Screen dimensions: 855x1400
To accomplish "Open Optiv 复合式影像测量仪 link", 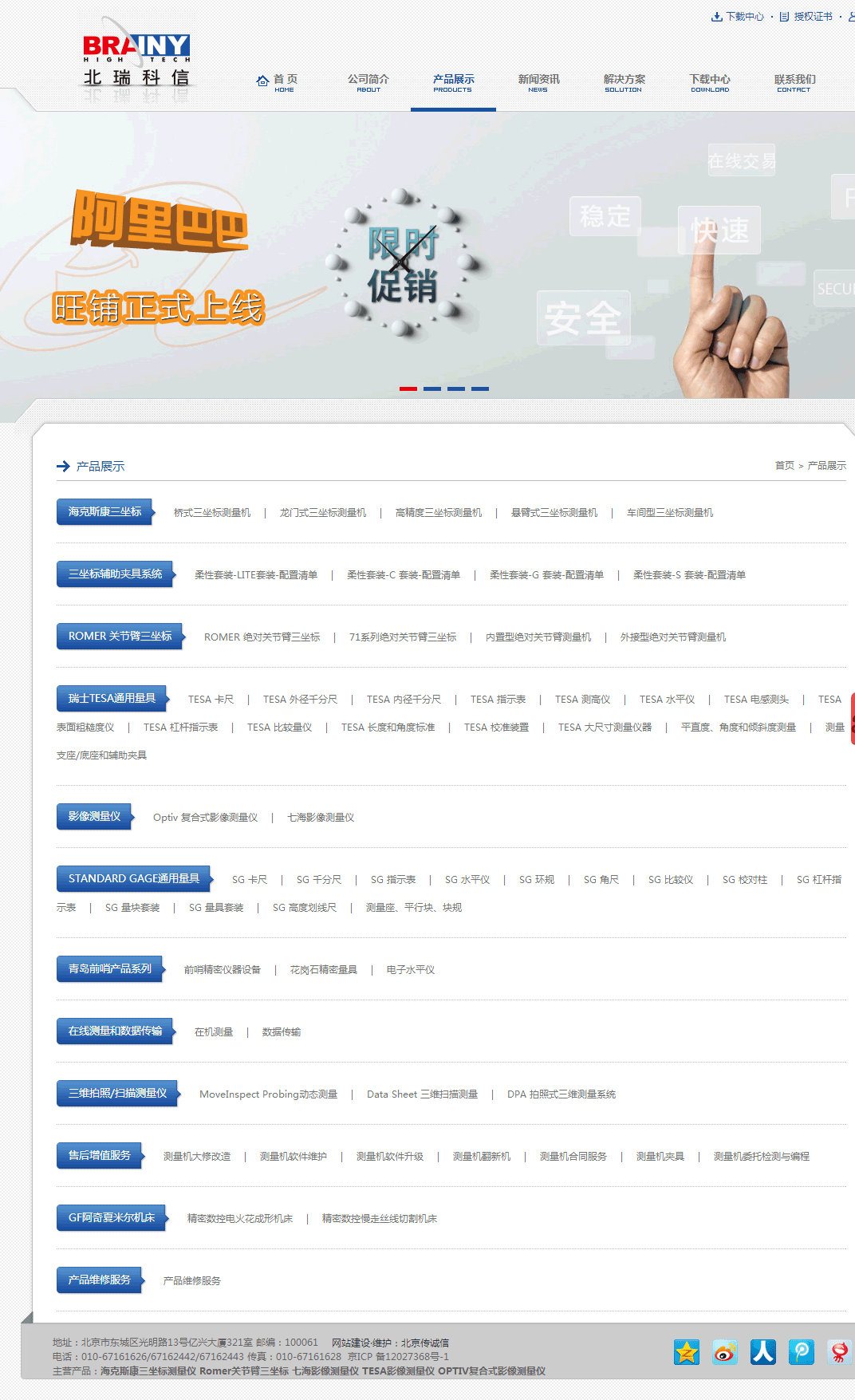I will (x=205, y=818).
